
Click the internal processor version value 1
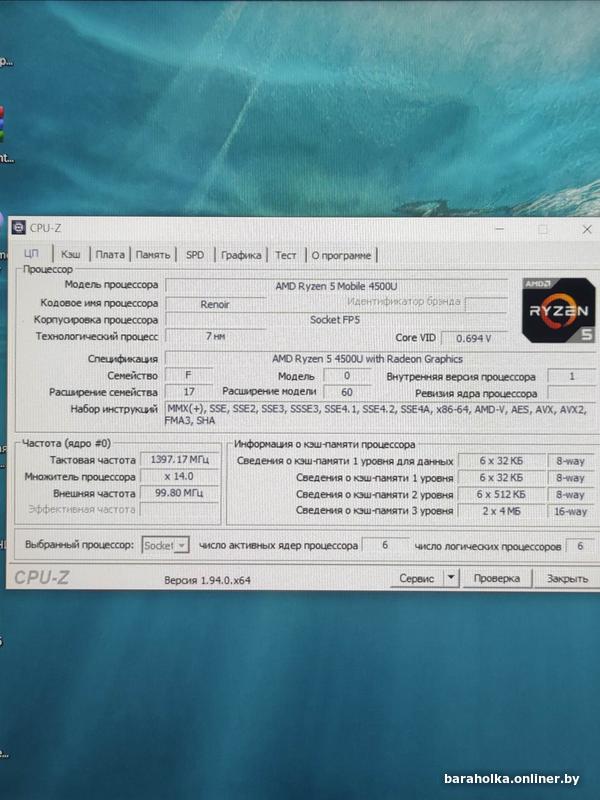coord(571,377)
